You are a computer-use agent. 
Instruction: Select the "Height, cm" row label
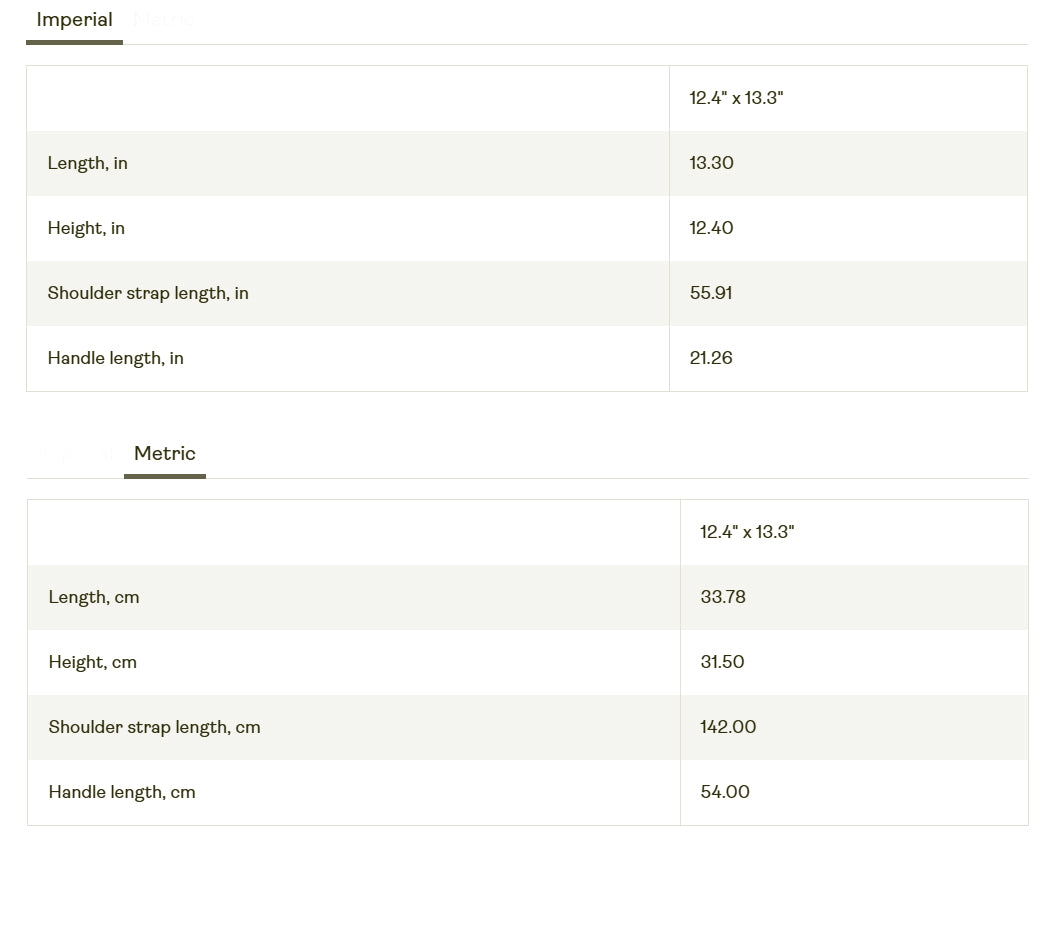click(x=93, y=662)
